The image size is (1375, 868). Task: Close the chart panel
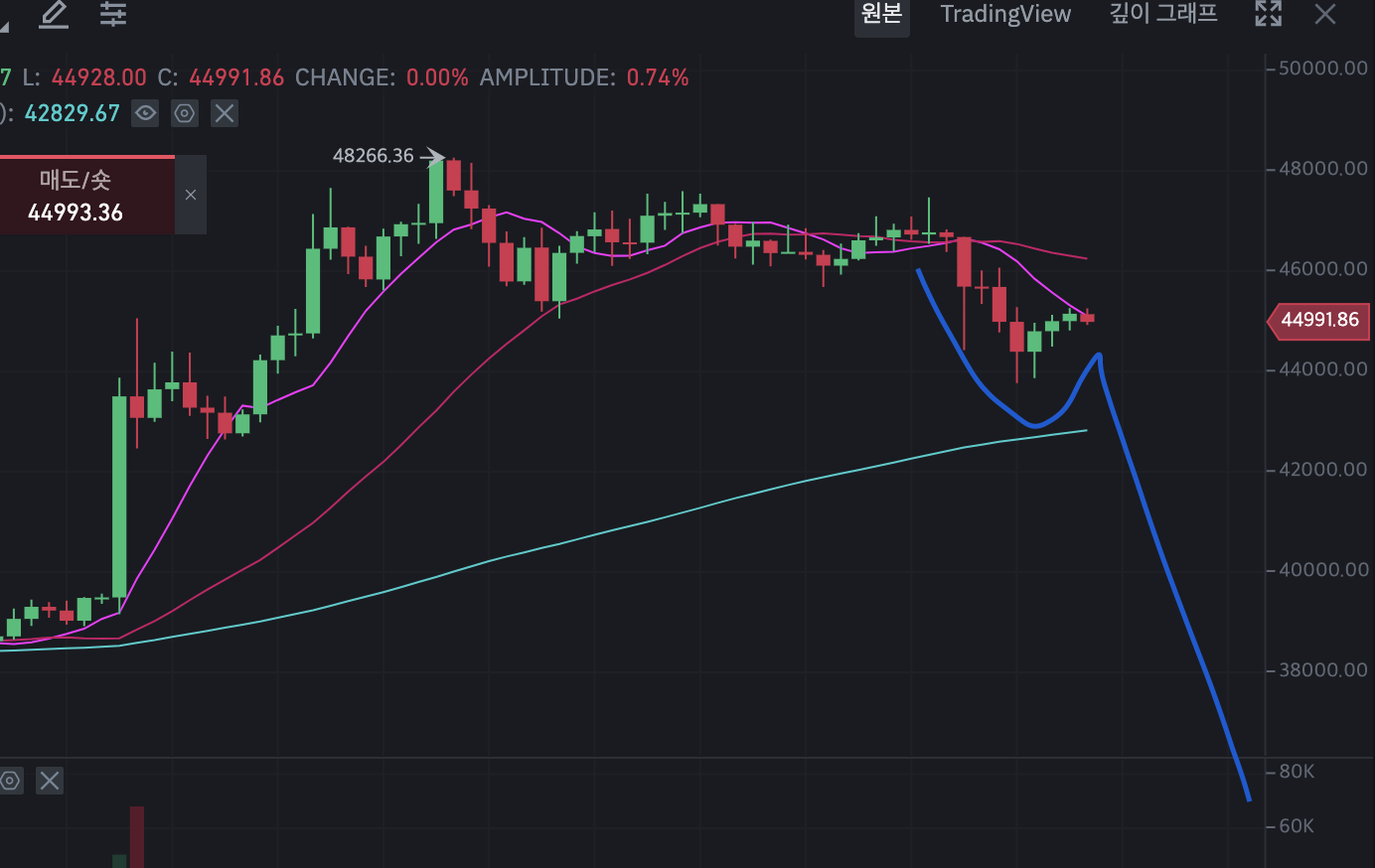pyautogui.click(x=1325, y=14)
